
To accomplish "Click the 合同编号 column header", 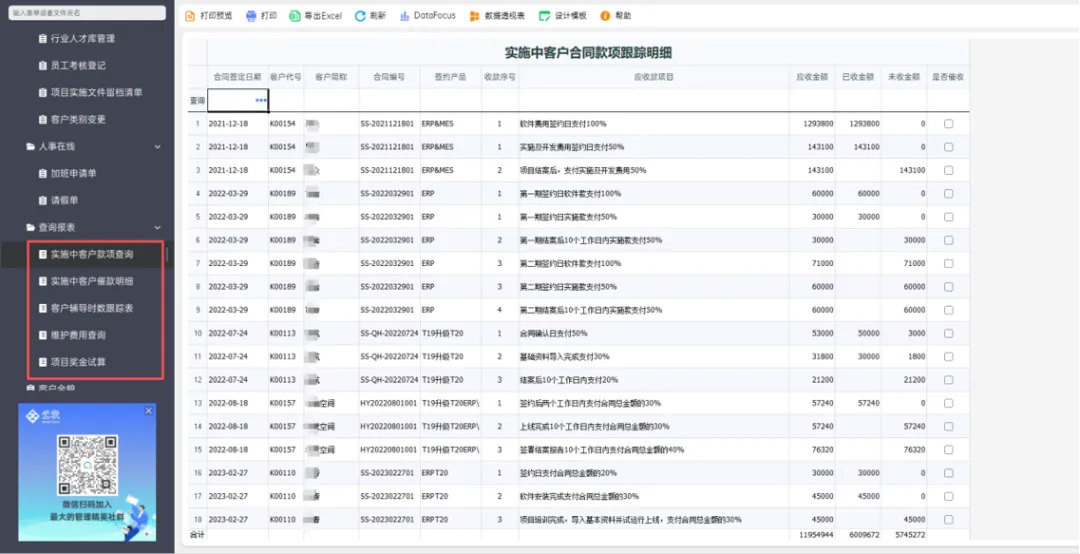I will 389,77.
